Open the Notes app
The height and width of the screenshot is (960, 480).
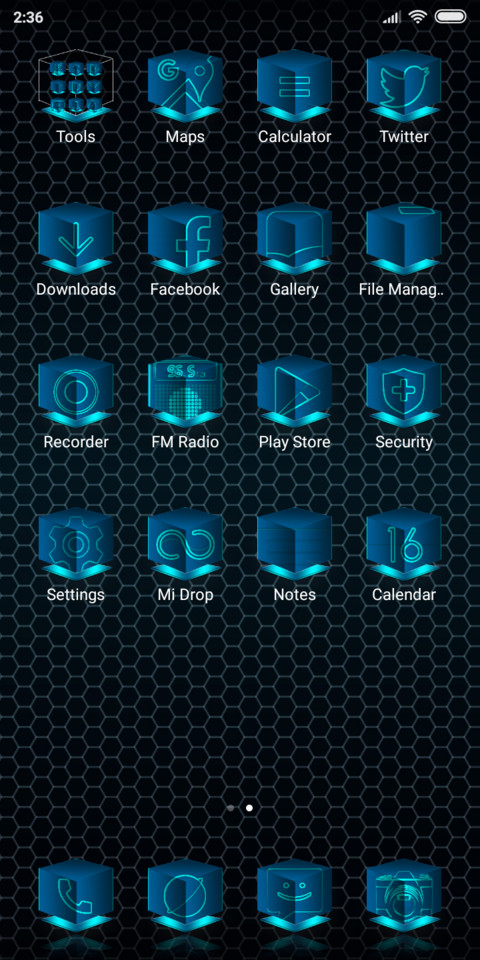(294, 544)
